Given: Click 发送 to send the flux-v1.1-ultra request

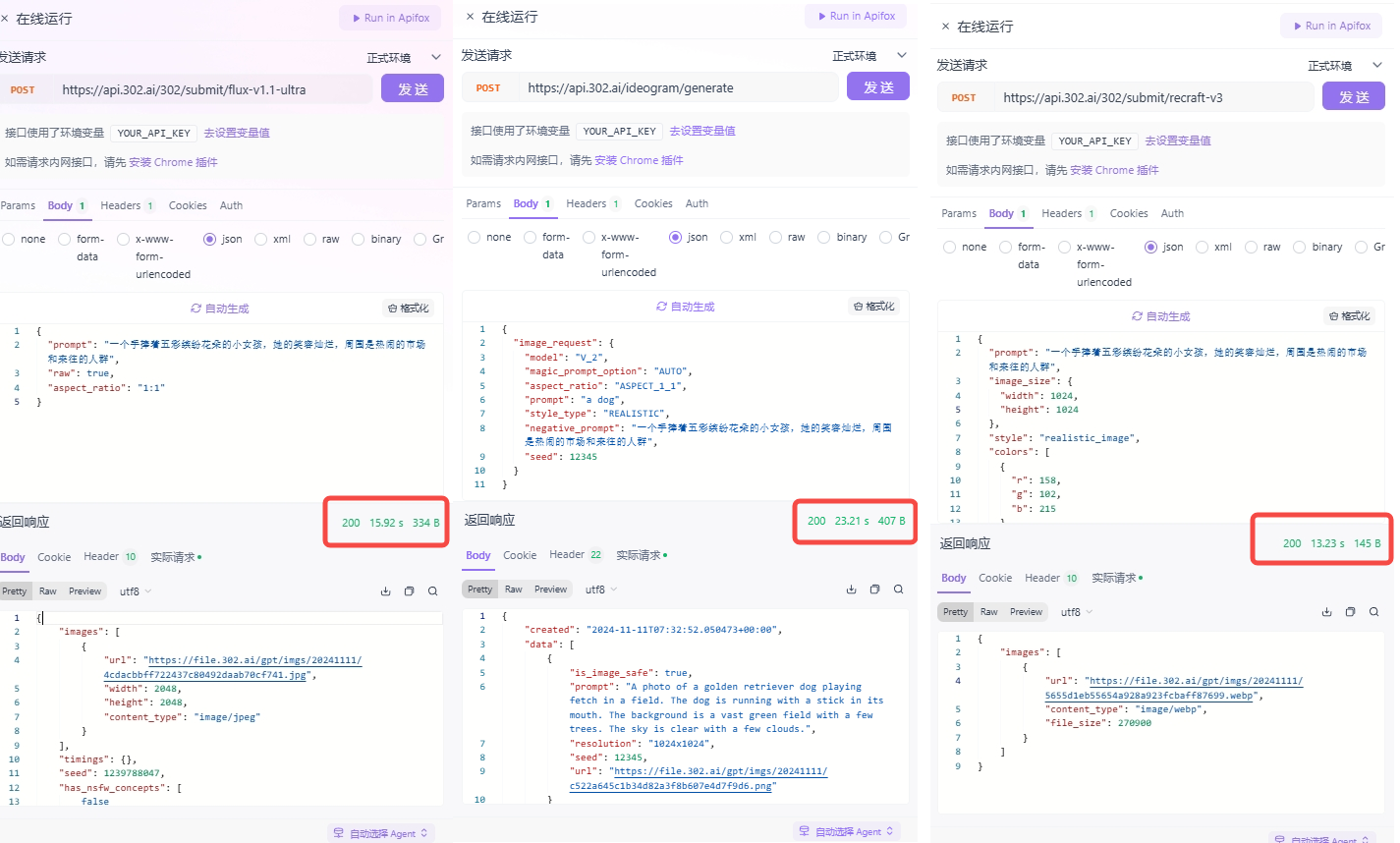Looking at the screenshot, I should [413, 88].
